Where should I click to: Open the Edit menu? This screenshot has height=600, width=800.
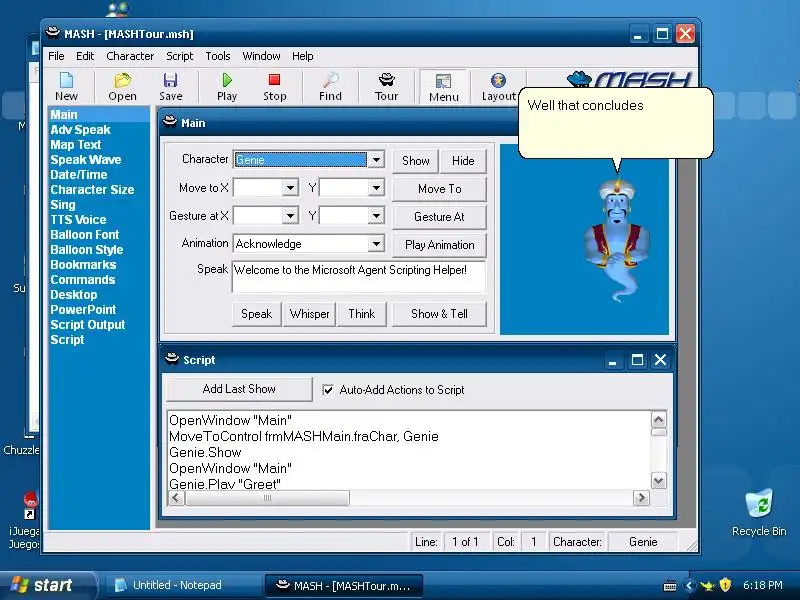pos(85,56)
